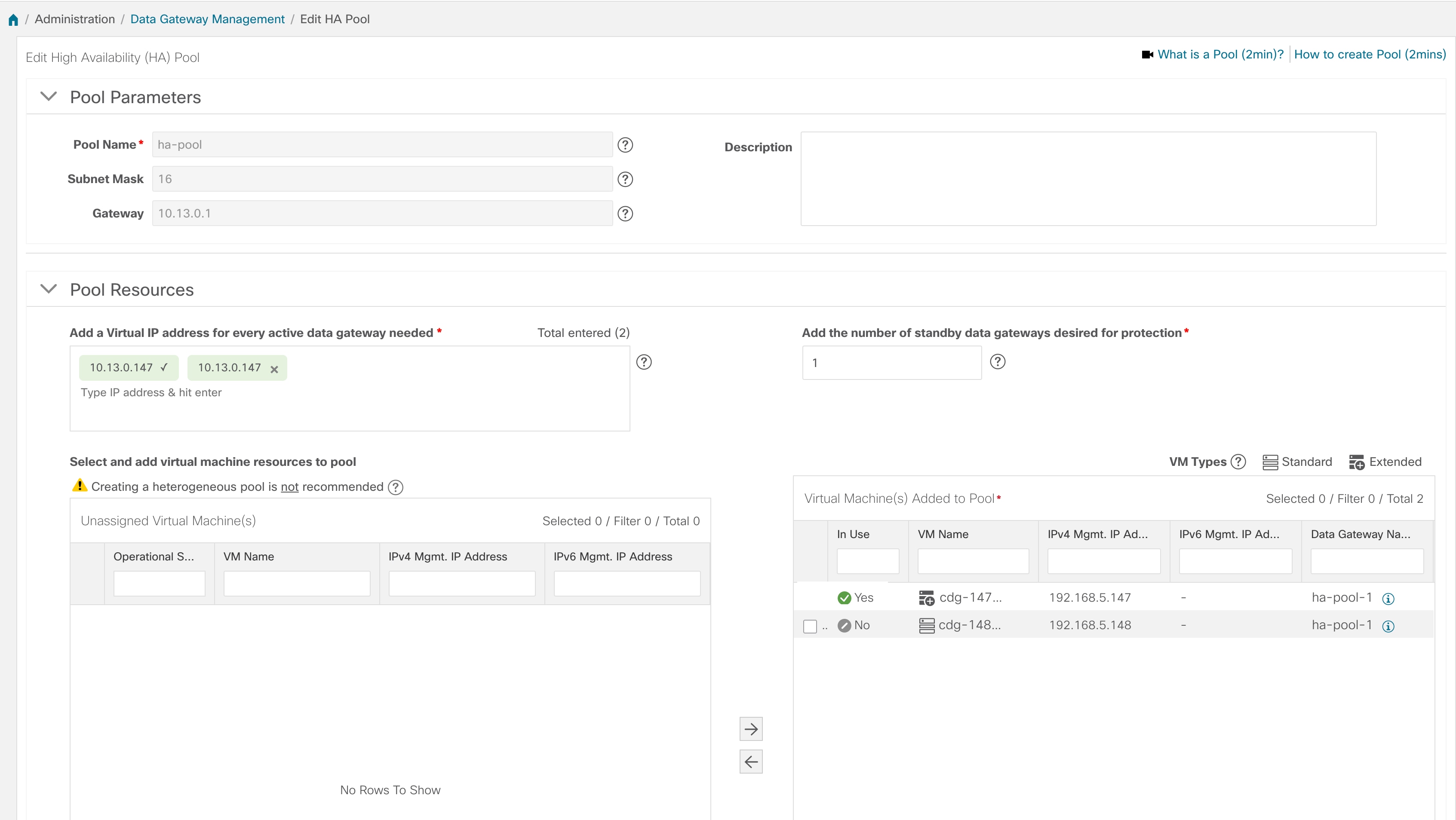Click the help icon next to standby gateways field
The height and width of the screenshot is (820, 1456).
[998, 361]
